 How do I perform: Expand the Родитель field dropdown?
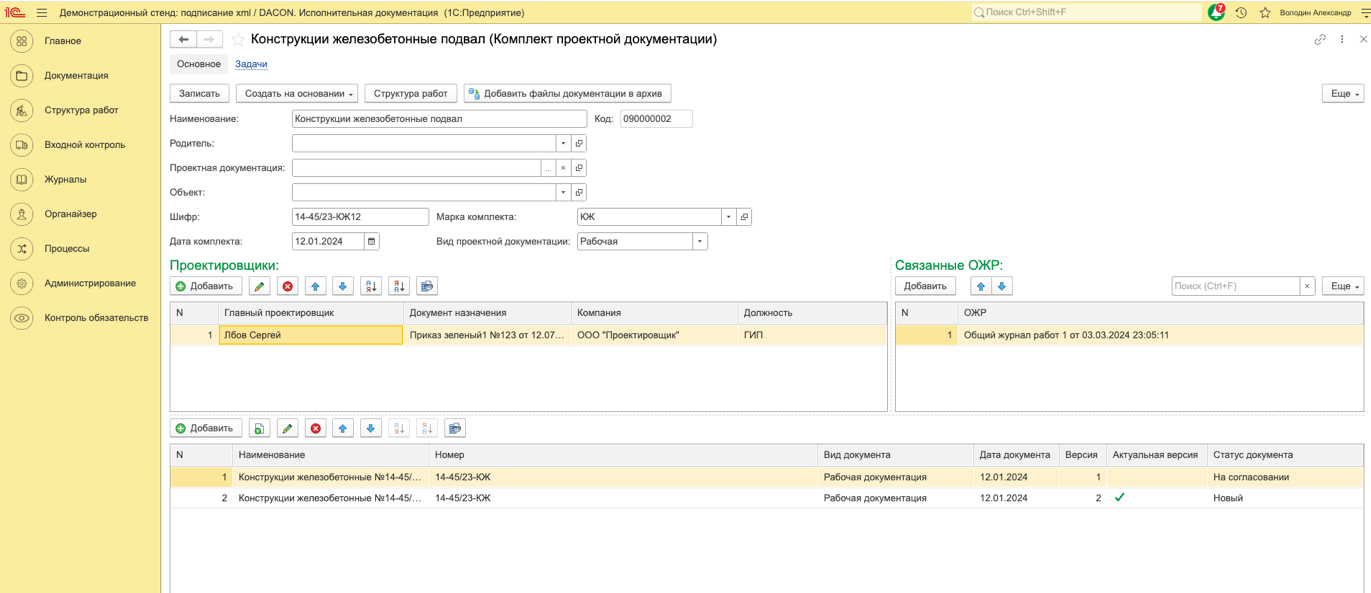563,143
